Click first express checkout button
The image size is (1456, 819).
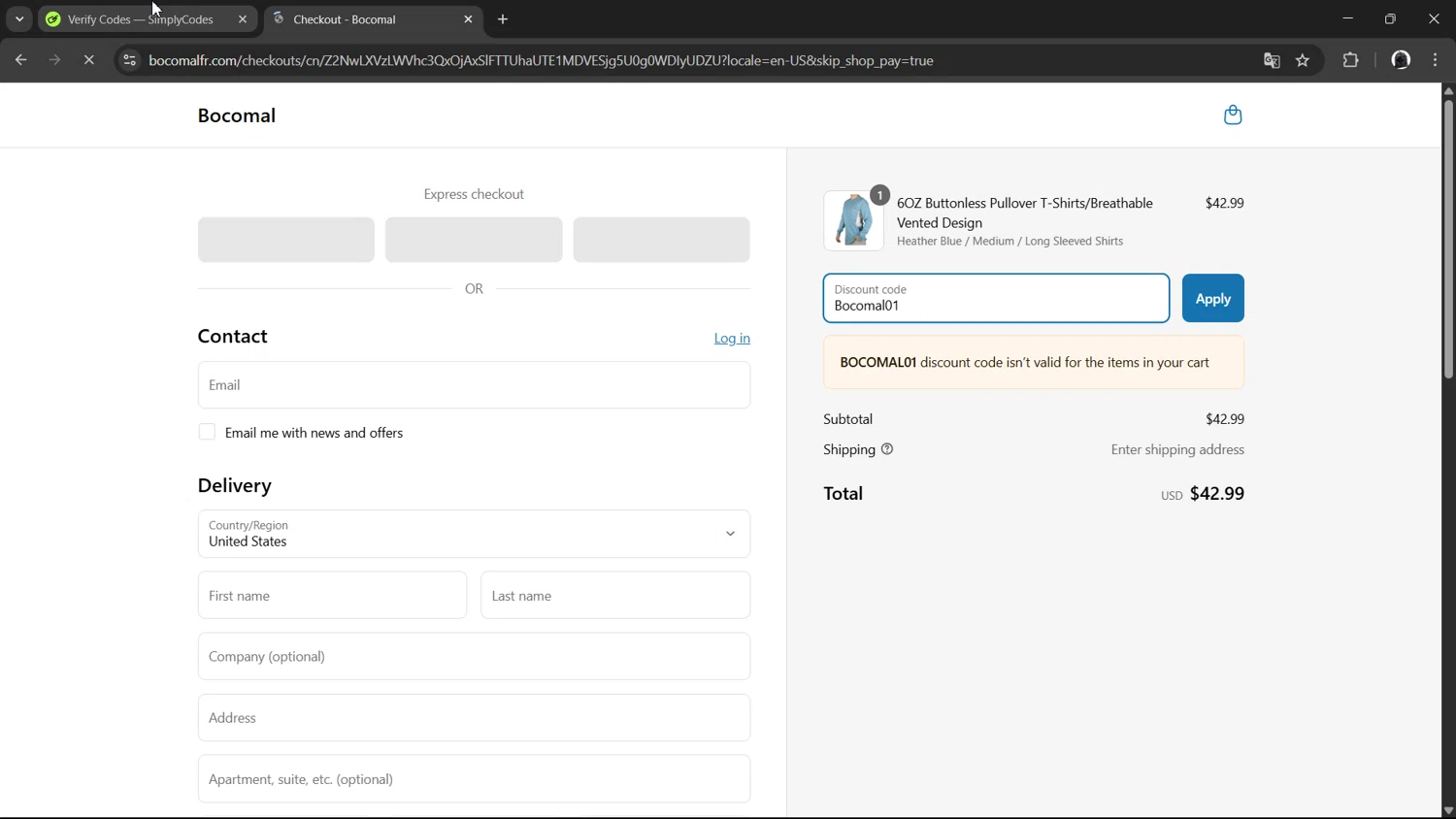[286, 240]
